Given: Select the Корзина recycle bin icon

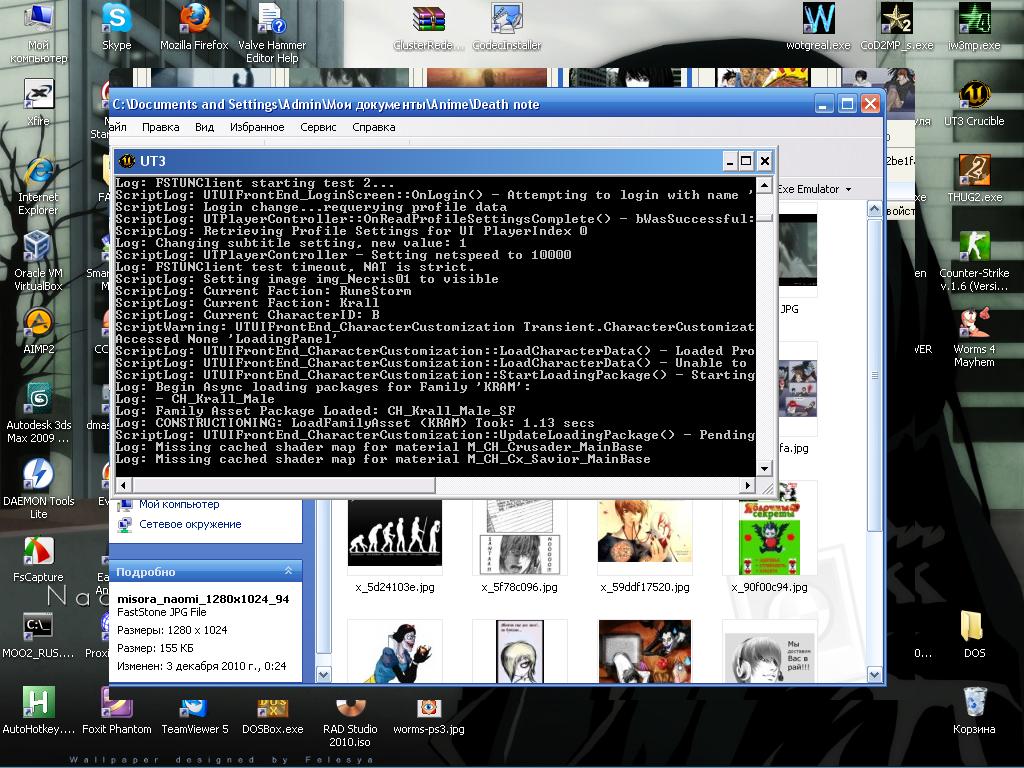Looking at the screenshot, I should point(974,703).
